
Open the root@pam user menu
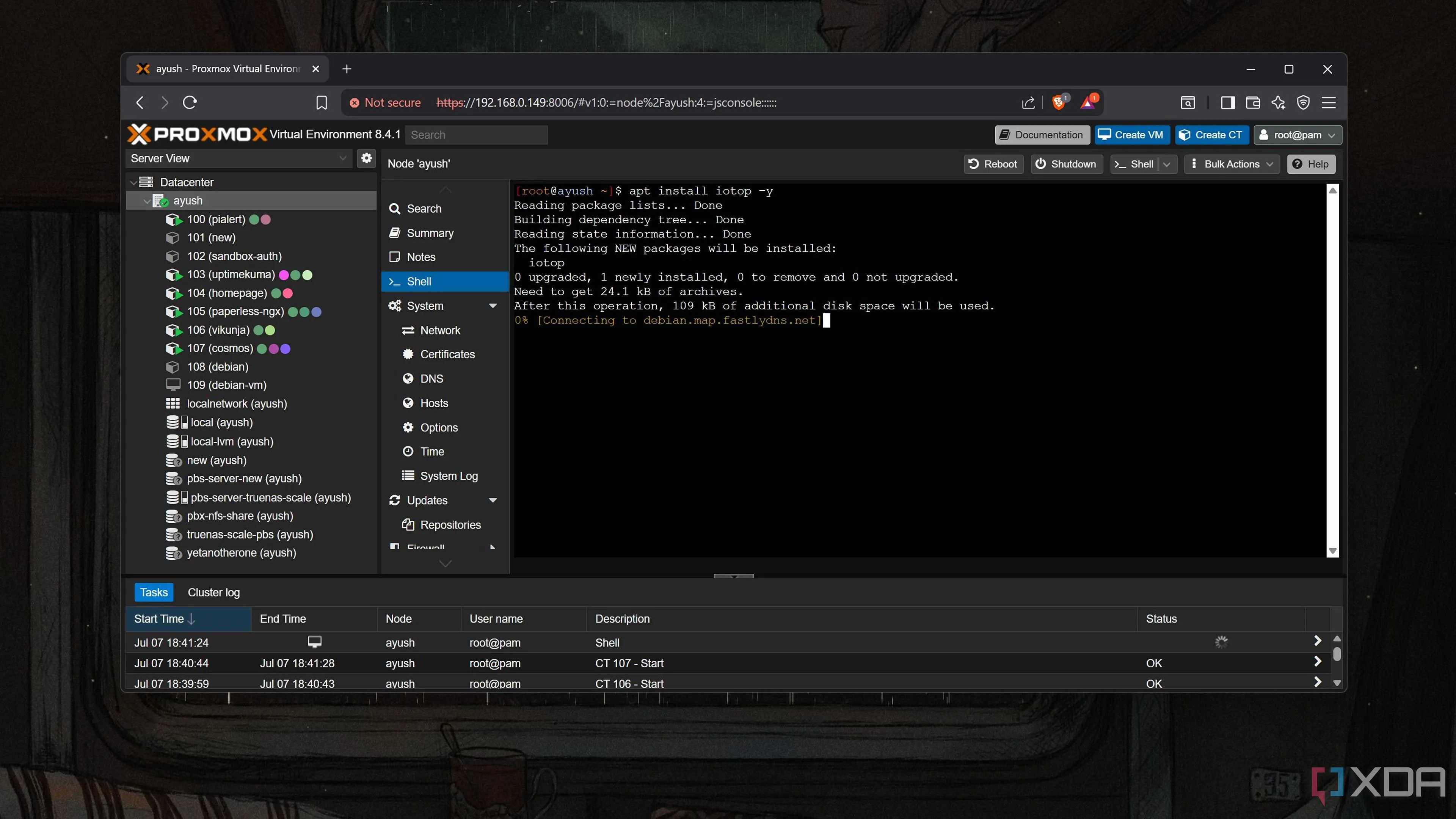pyautogui.click(x=1297, y=135)
